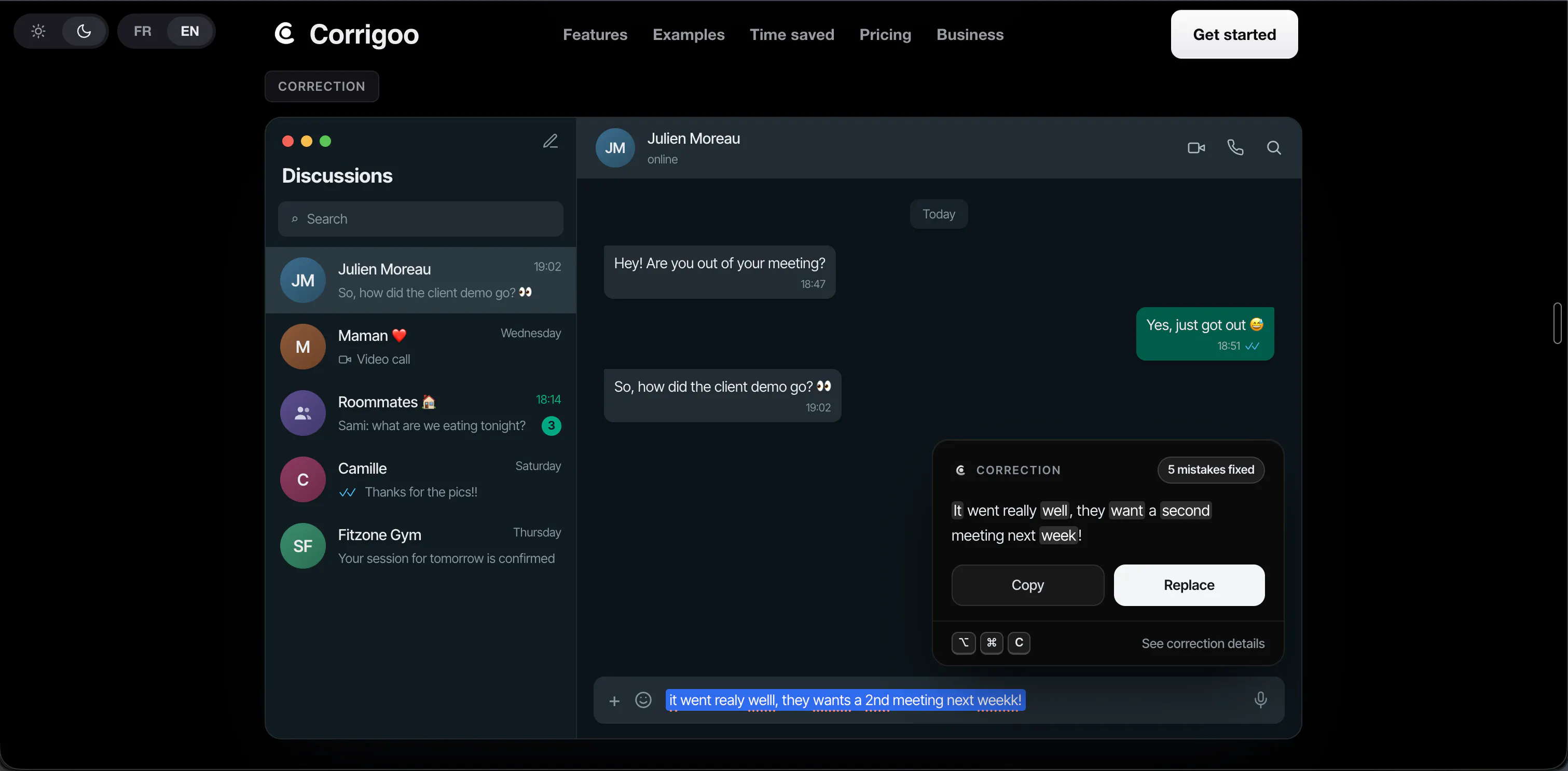
Task: Click the Option key shortcut icon
Action: click(963, 643)
